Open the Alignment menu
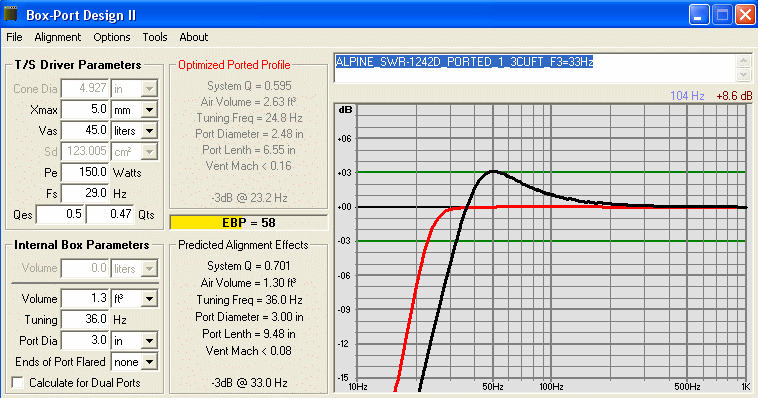 (58, 37)
